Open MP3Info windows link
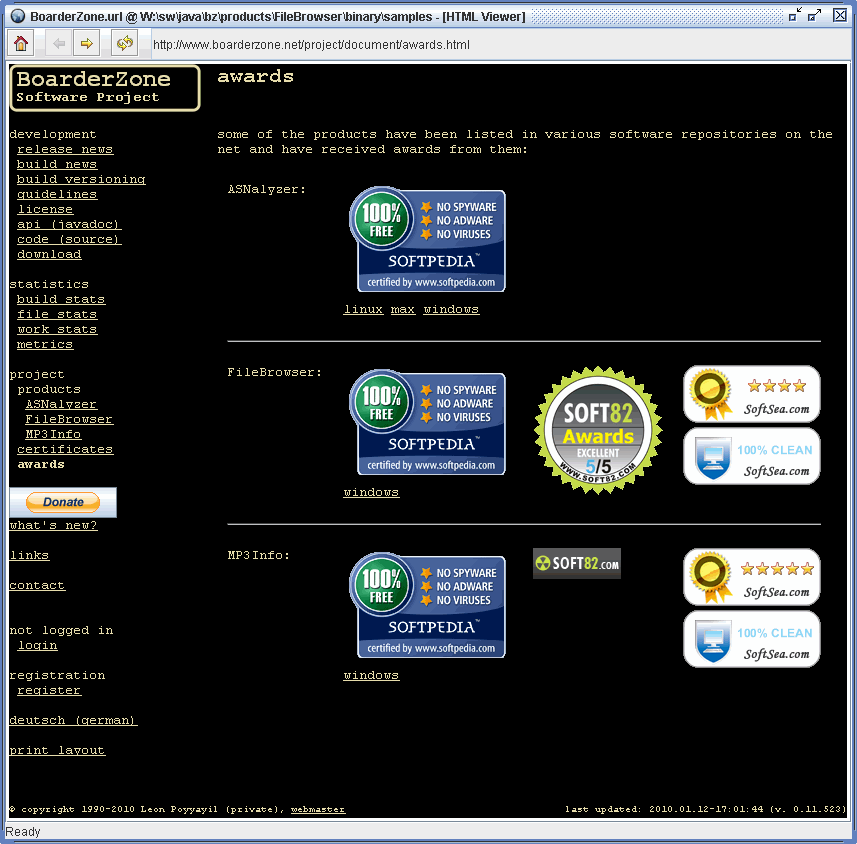 (371, 676)
